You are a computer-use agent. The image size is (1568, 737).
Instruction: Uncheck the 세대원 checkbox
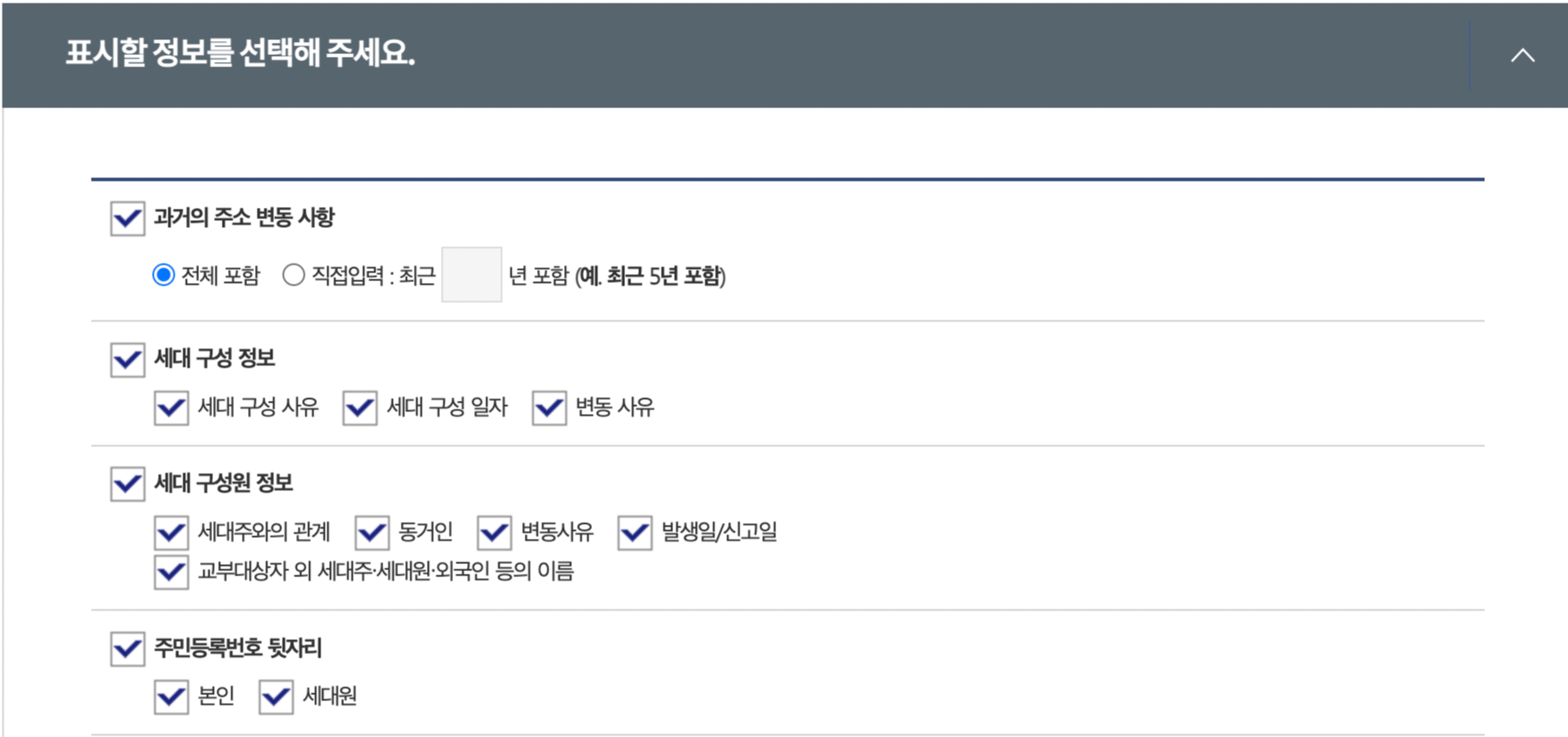pyautogui.click(x=276, y=696)
